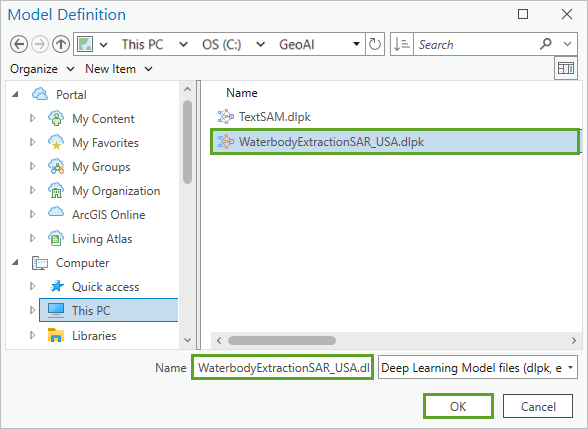This screenshot has width=588, height=429.
Task: Click the project icon in path bar
Action: [85, 44]
